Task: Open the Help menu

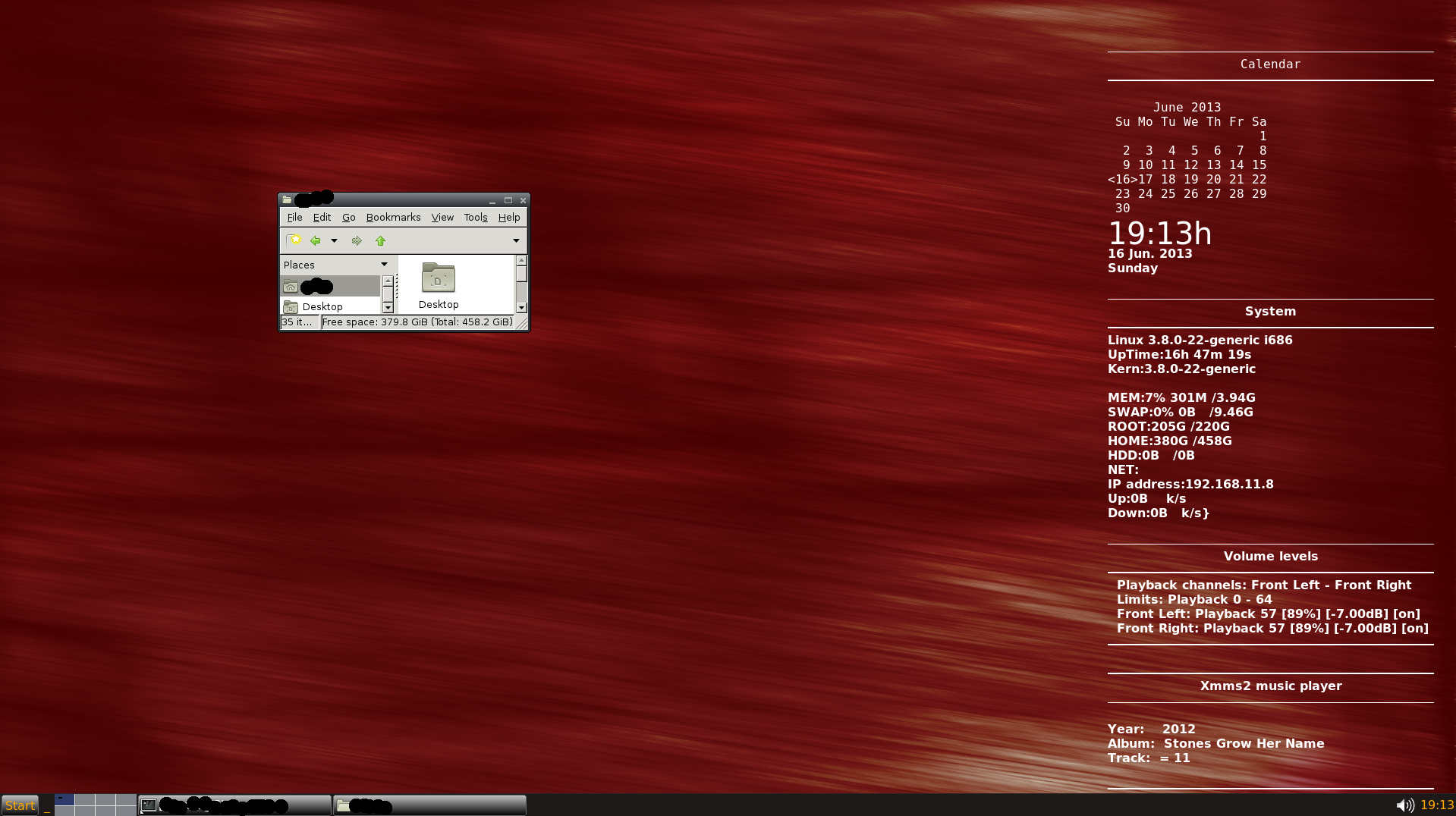Action: (509, 217)
